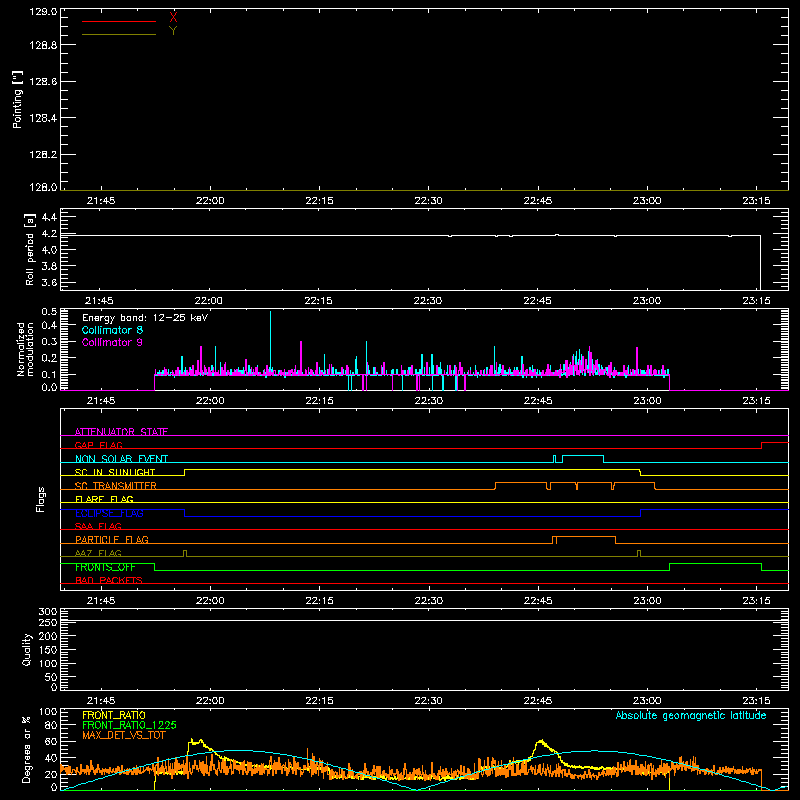Click the Quality axis title
This screenshot has width=800, height=800.
pyautogui.click(x=27, y=649)
